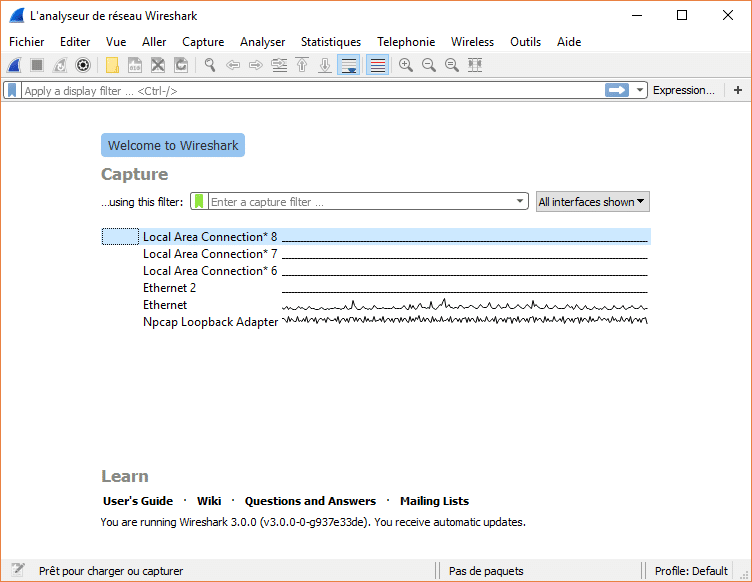The image size is (752, 582).
Task: Jump to last packet icon
Action: [325, 65]
